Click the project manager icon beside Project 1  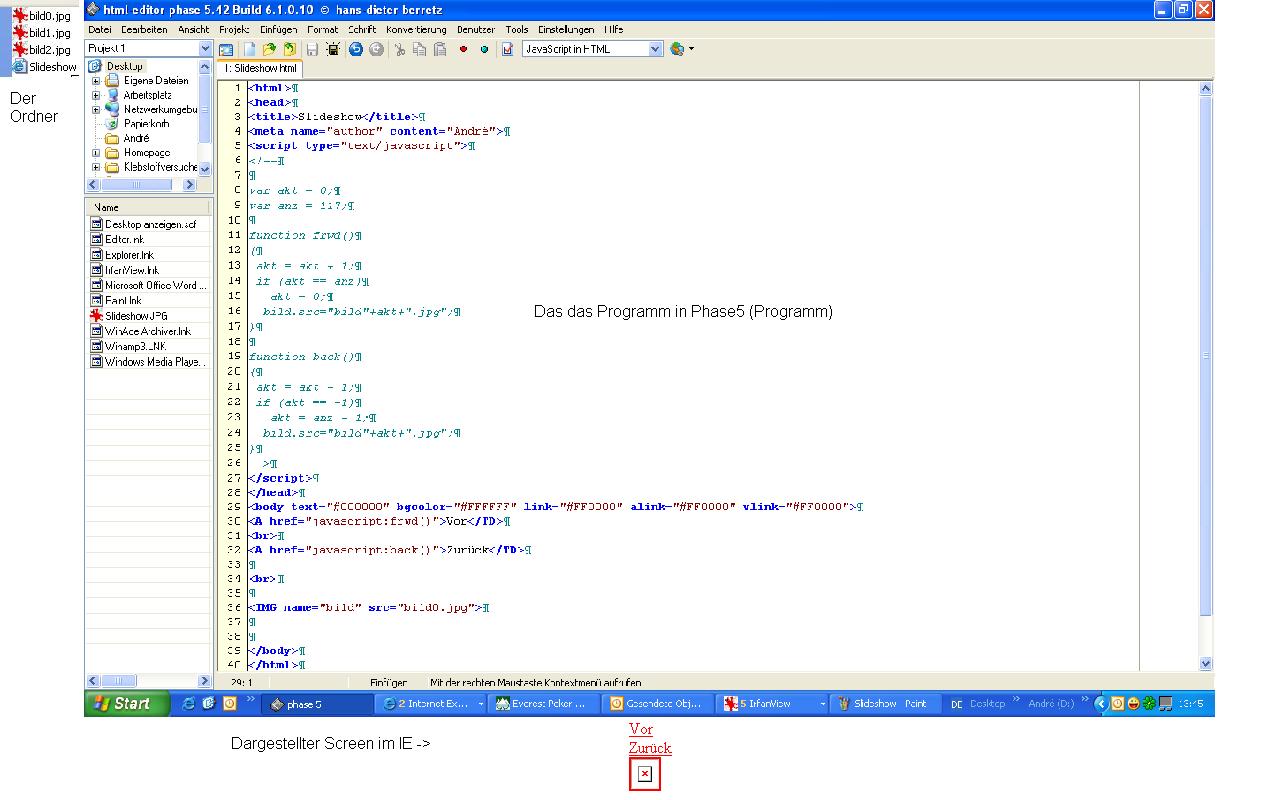click(x=226, y=49)
